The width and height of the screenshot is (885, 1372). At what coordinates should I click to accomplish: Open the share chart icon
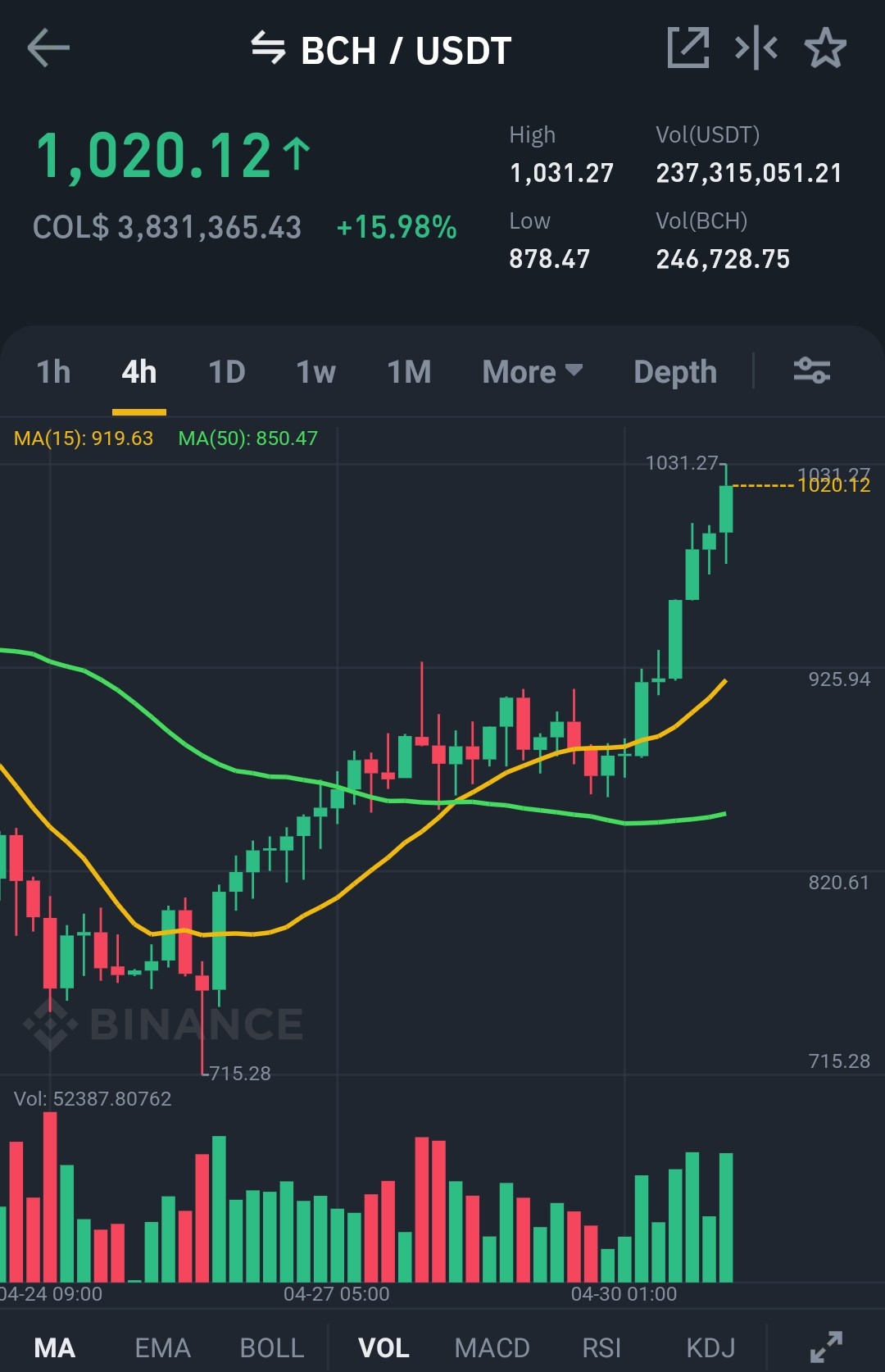click(688, 48)
